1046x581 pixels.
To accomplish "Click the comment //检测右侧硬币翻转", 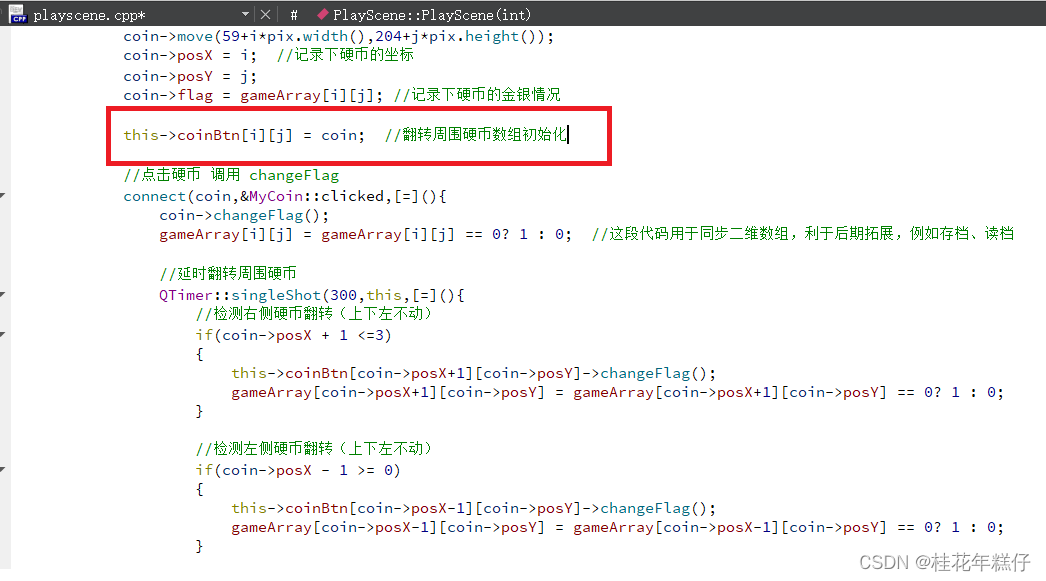I will pos(315,314).
